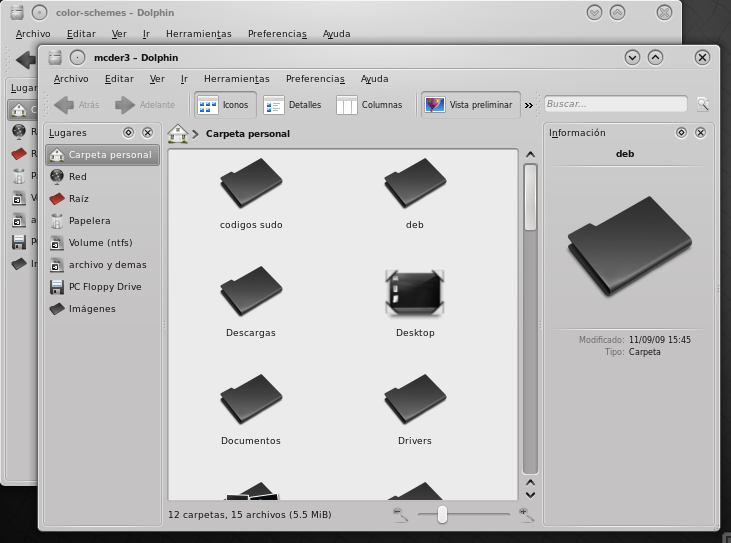Open the Drivers folder
The image size is (731, 543).
(415, 410)
